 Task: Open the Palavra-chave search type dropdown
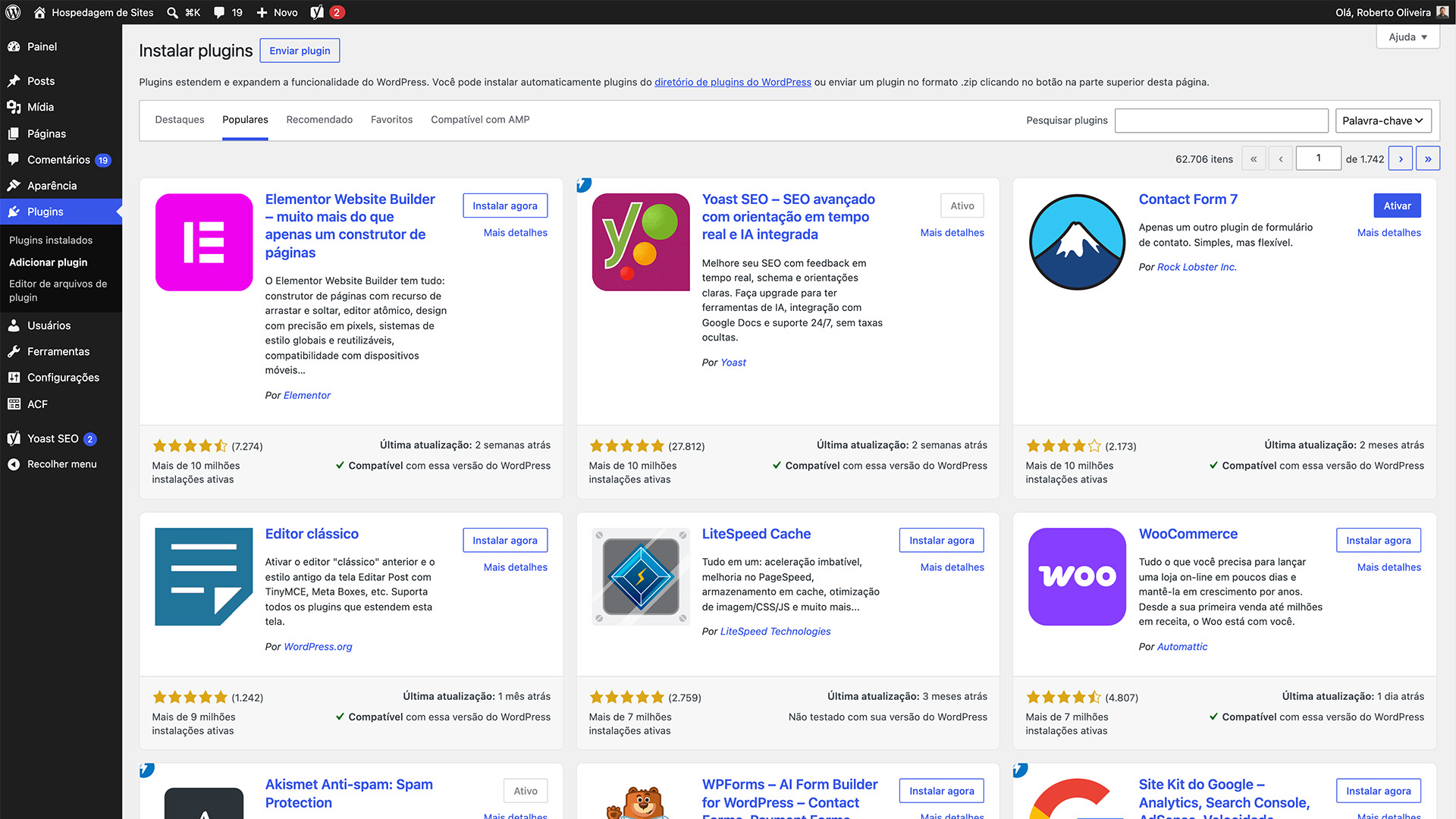[x=1383, y=121]
